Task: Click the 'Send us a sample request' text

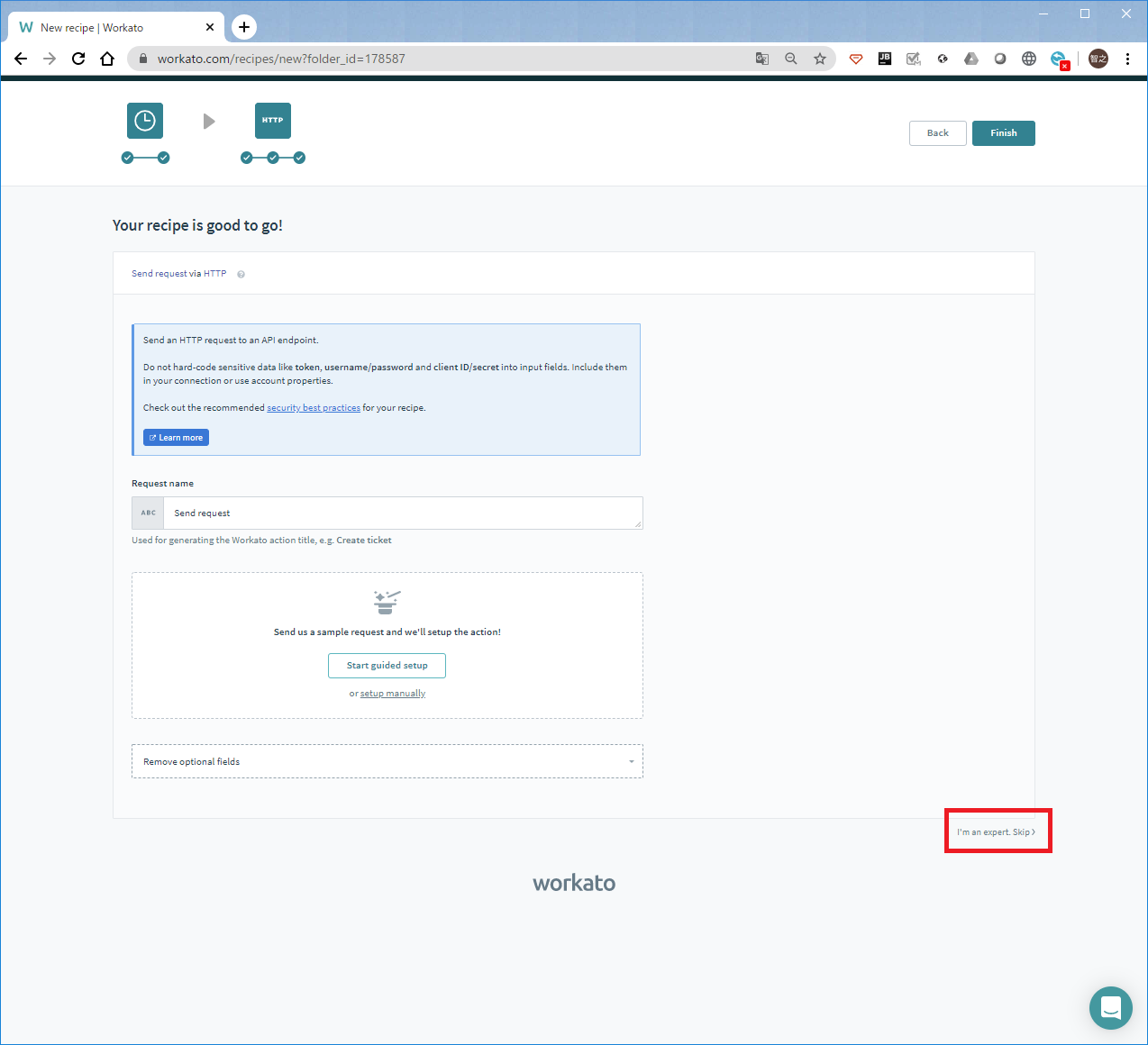Action: [x=387, y=632]
